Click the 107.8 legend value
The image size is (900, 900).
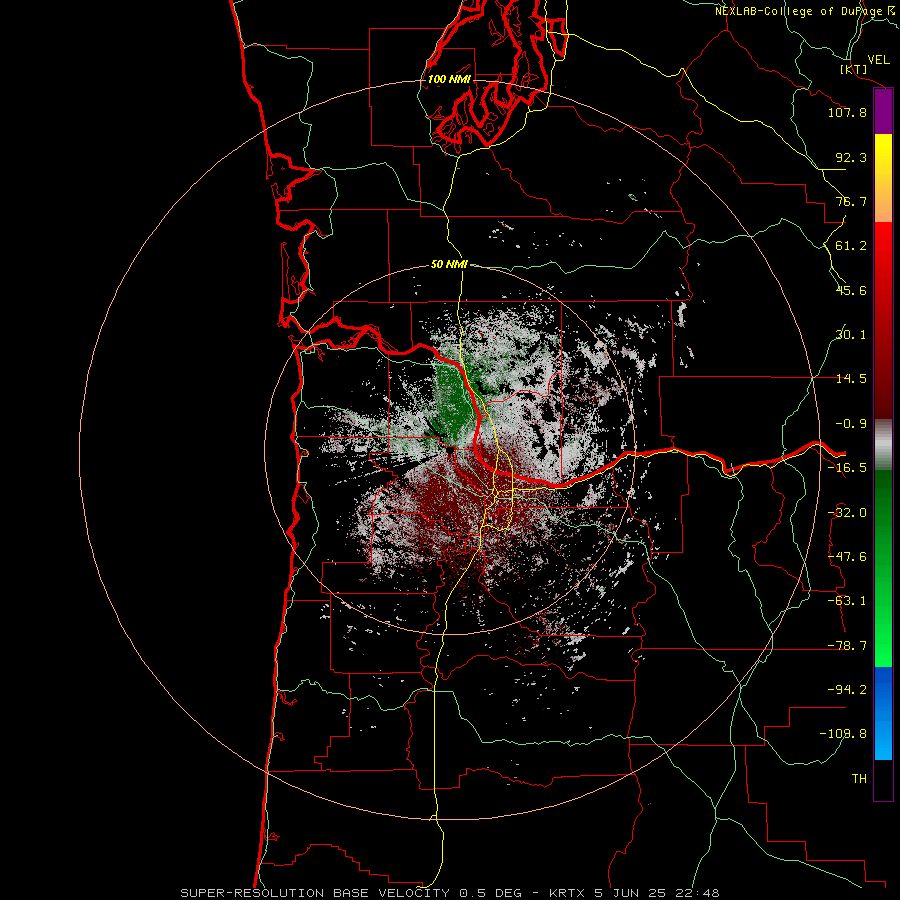(x=847, y=112)
